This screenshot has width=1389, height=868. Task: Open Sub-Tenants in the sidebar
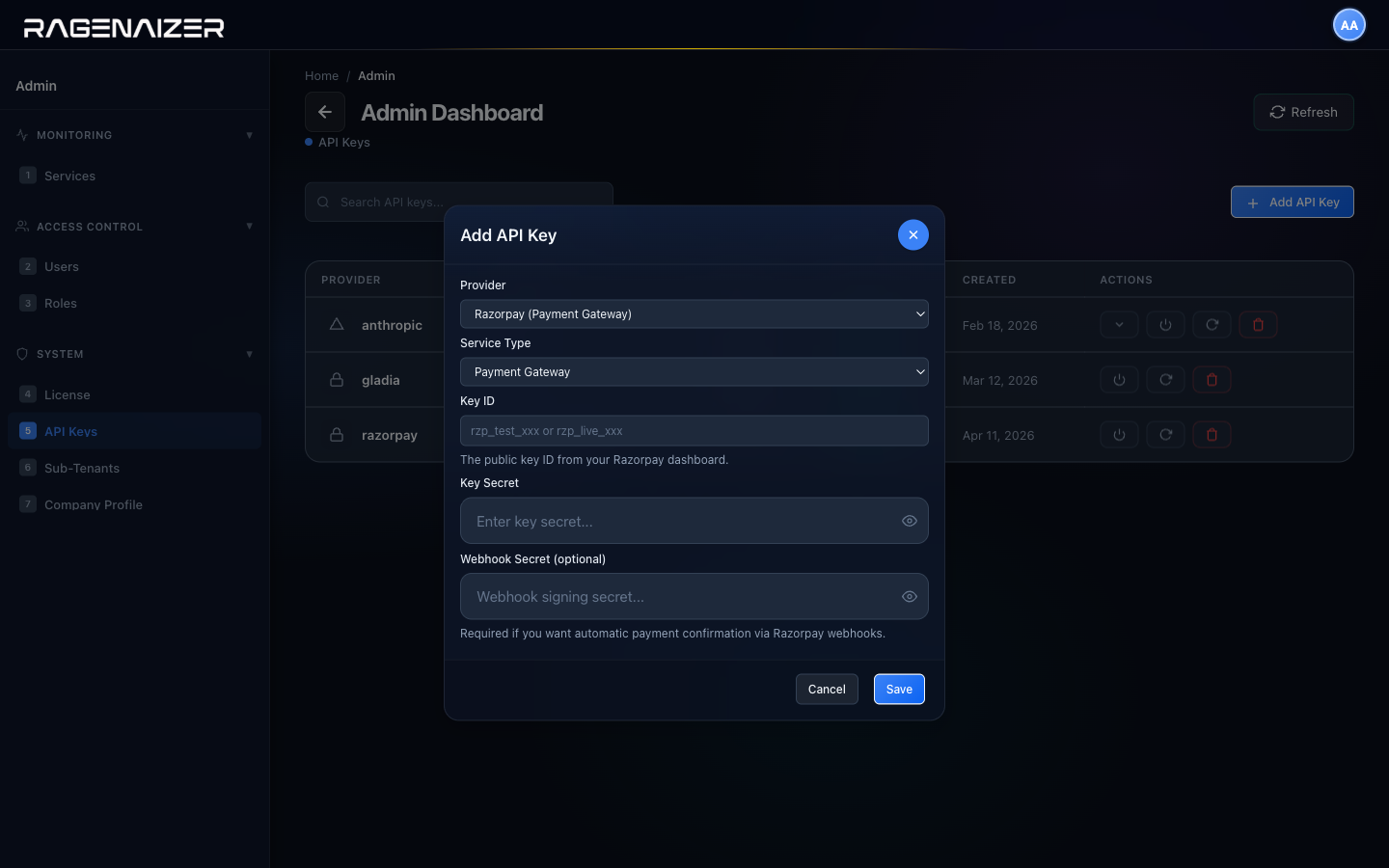134,468
